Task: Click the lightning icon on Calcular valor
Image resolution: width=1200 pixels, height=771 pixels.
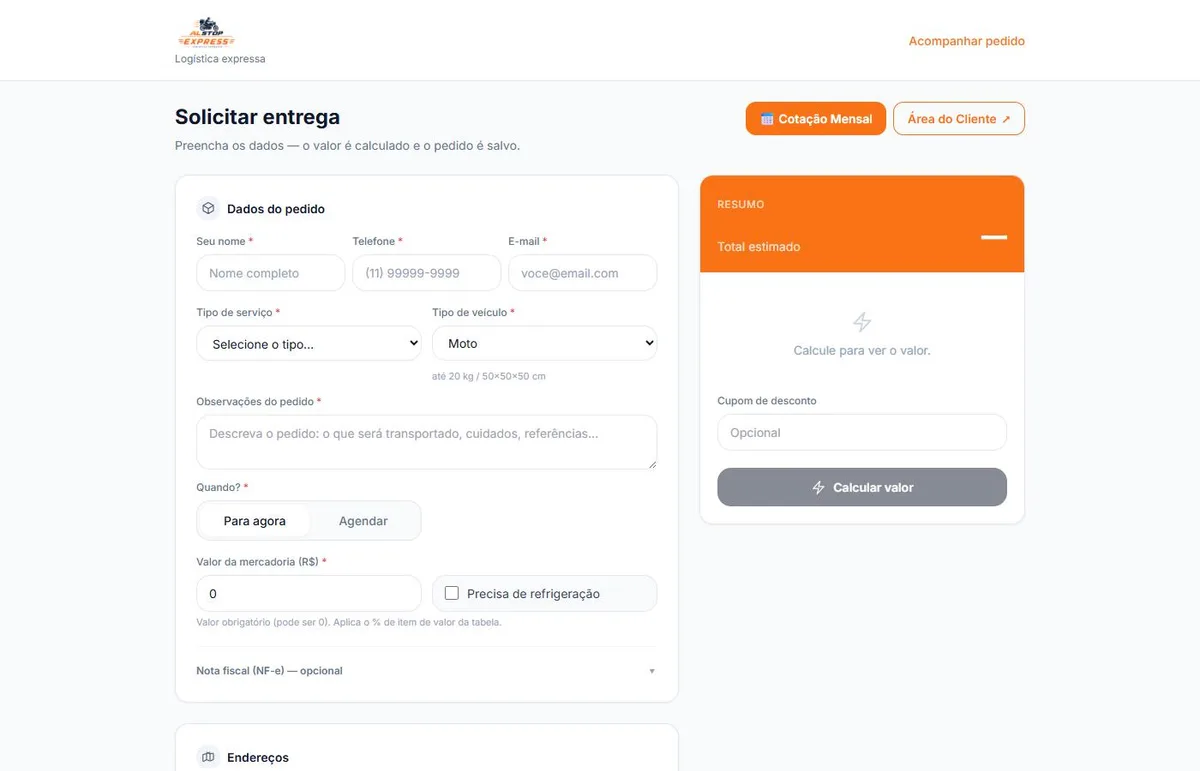Action: [818, 487]
